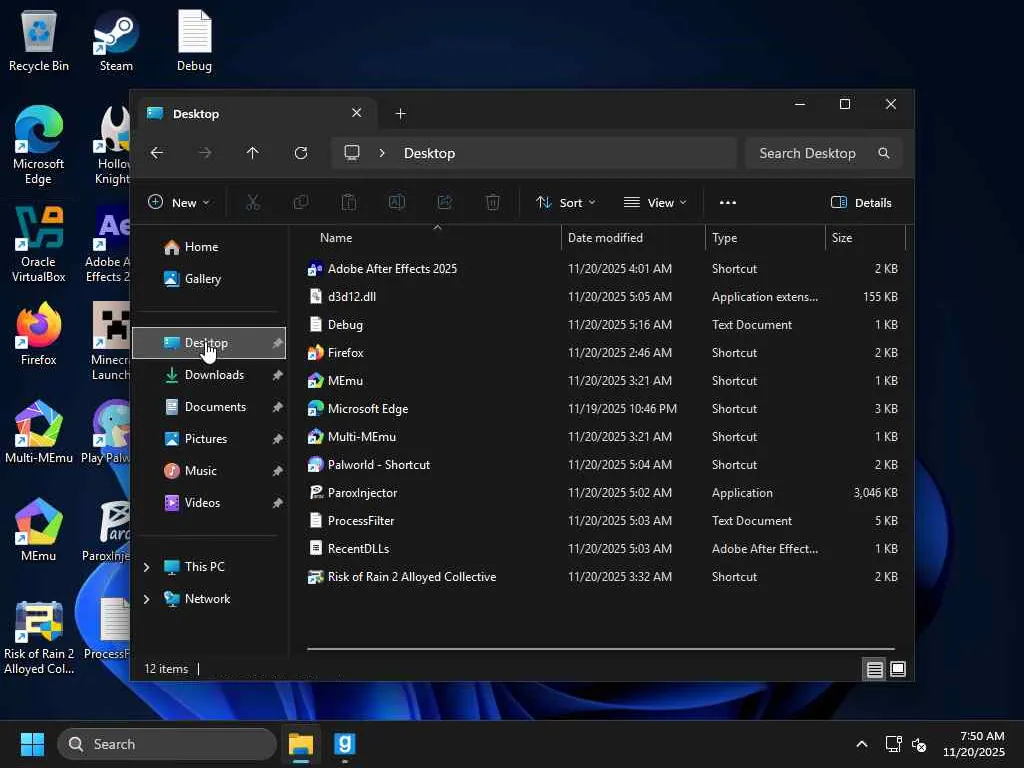Open the Sort dropdown
This screenshot has height=768, width=1024.
565,202
